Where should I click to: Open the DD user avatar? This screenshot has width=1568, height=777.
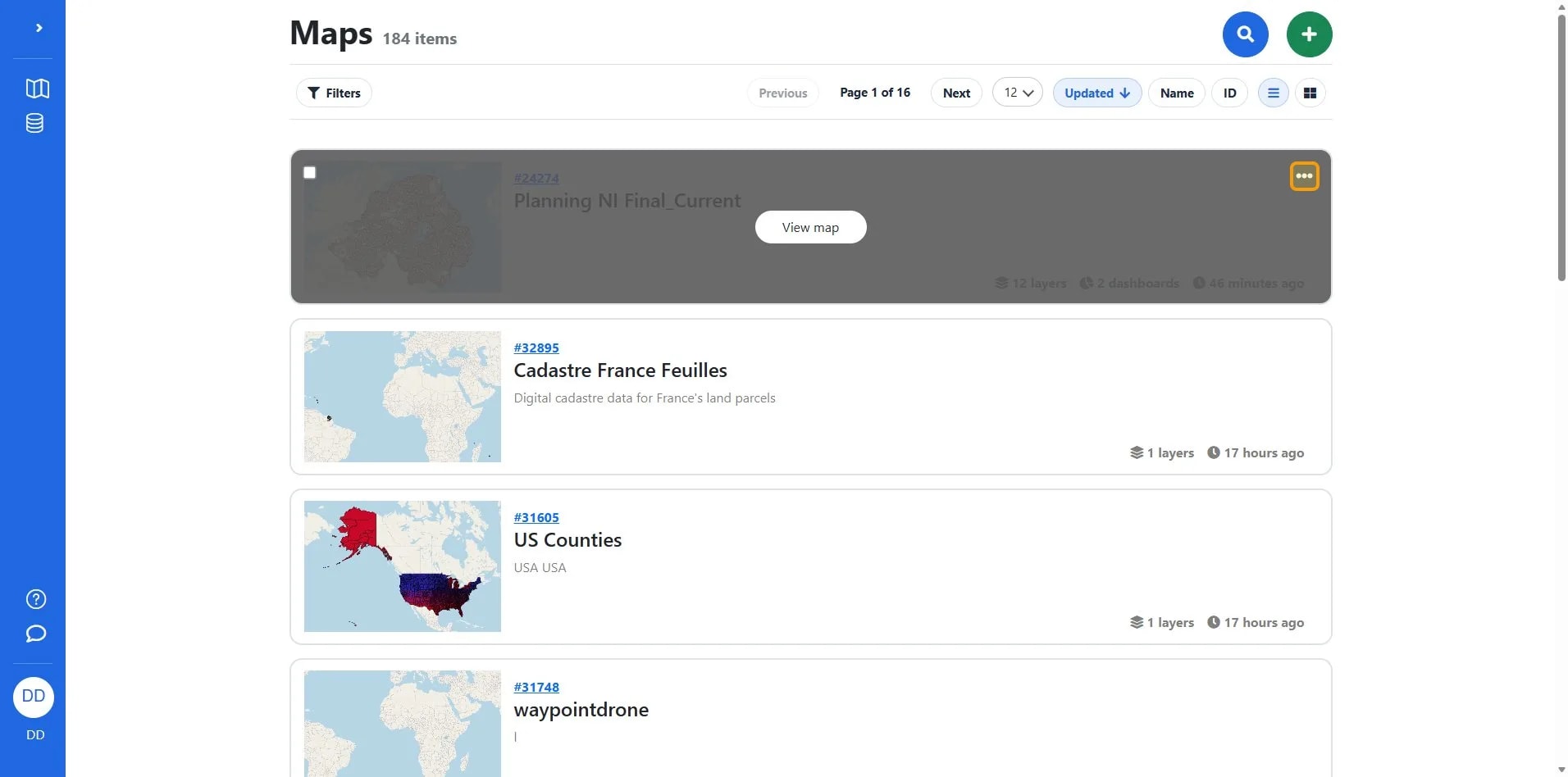[x=34, y=697]
